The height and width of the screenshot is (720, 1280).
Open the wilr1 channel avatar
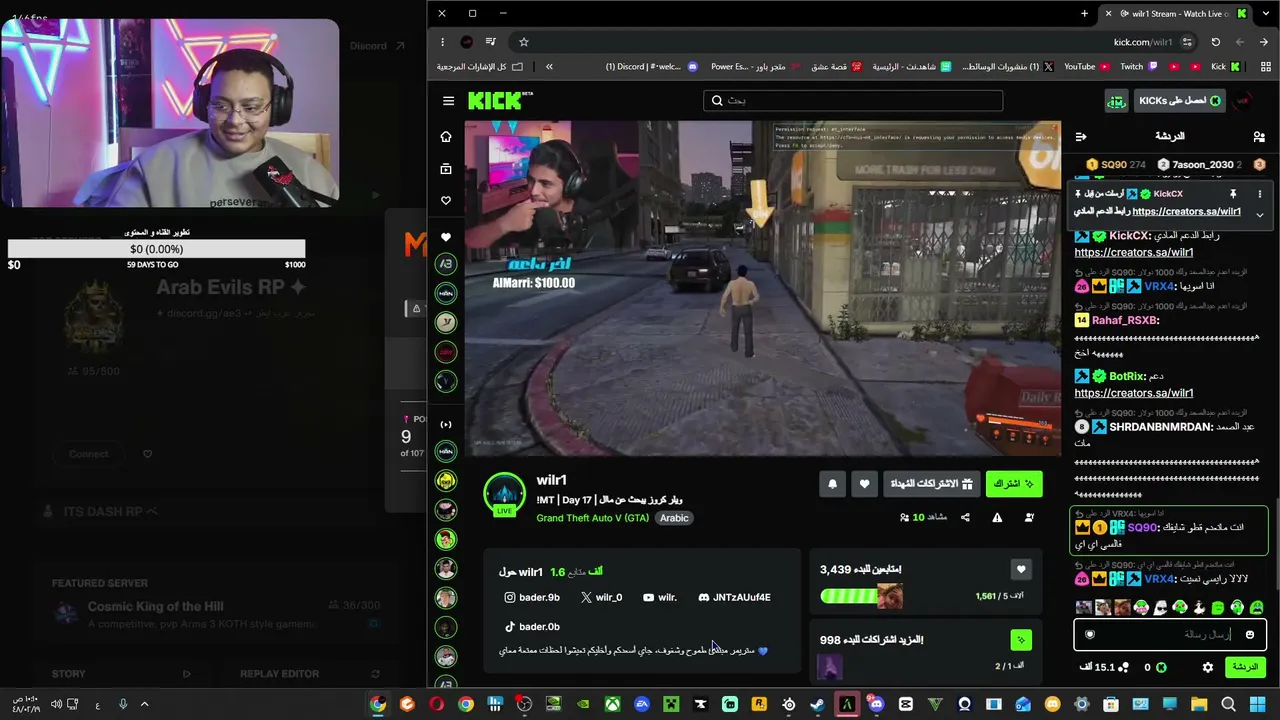click(504, 493)
